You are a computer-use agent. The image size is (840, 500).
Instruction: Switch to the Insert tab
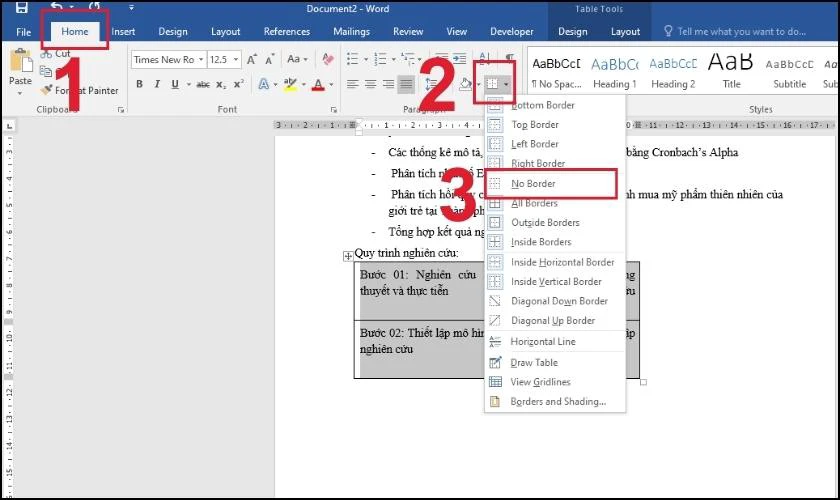[123, 32]
